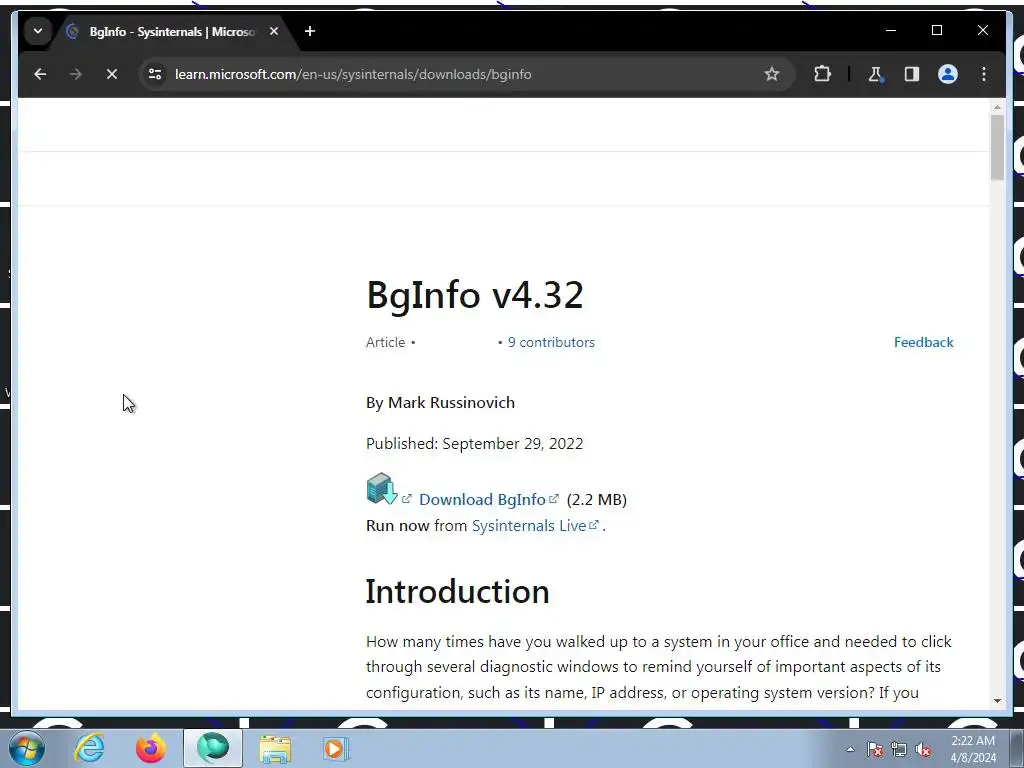Toggle the browser side panel
The width and height of the screenshot is (1024, 768).
click(912, 74)
